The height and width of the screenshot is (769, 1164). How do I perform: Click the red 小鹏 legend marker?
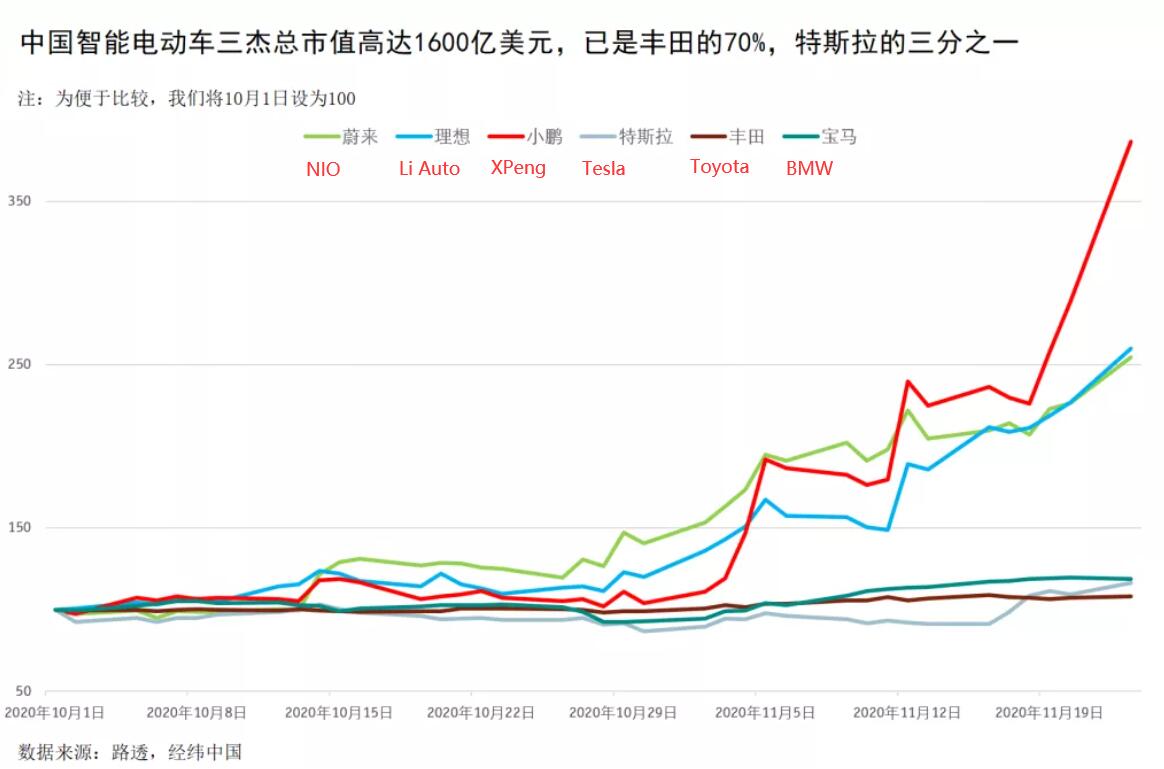point(505,137)
